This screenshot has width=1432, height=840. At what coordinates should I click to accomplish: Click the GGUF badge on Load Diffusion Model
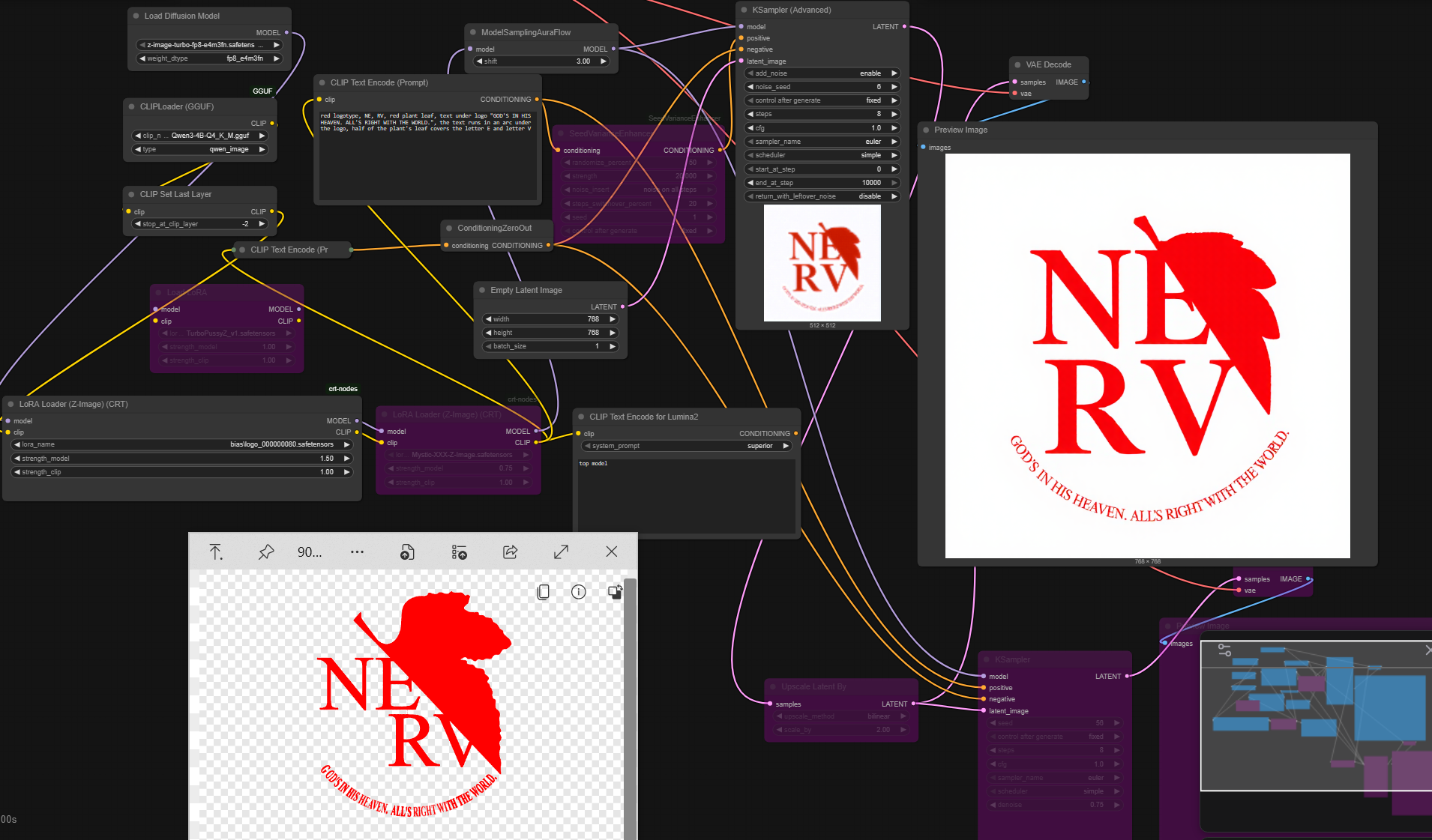(x=262, y=91)
